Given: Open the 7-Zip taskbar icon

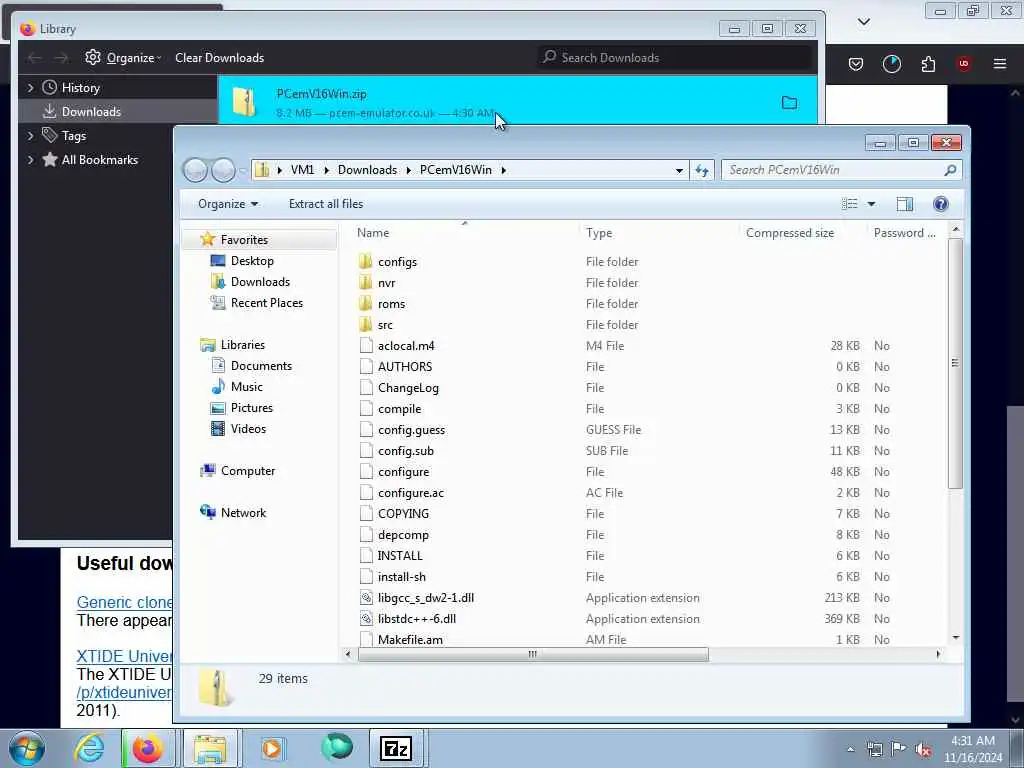Looking at the screenshot, I should pyautogui.click(x=396, y=748).
